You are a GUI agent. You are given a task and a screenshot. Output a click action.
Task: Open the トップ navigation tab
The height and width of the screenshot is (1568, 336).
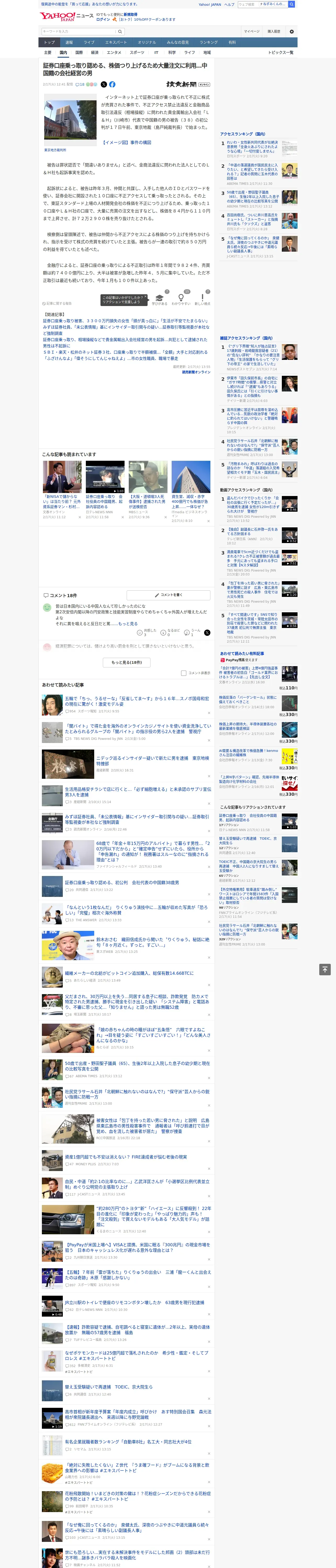click(49, 43)
